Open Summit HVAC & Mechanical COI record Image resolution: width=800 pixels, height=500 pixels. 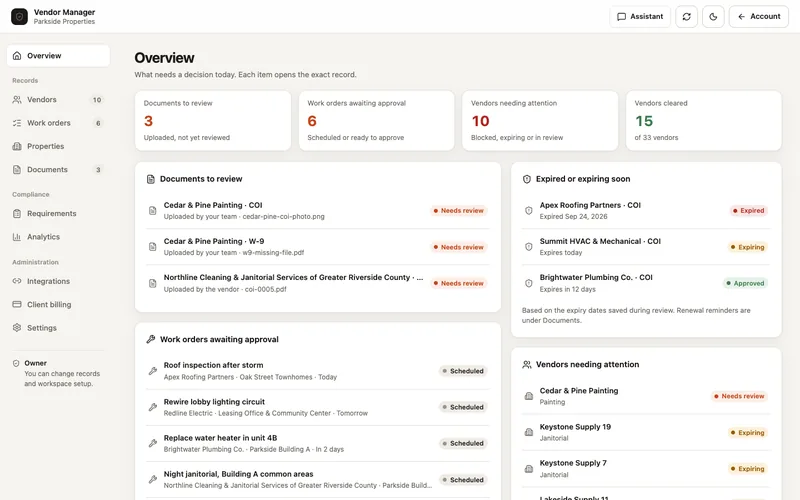point(646,246)
